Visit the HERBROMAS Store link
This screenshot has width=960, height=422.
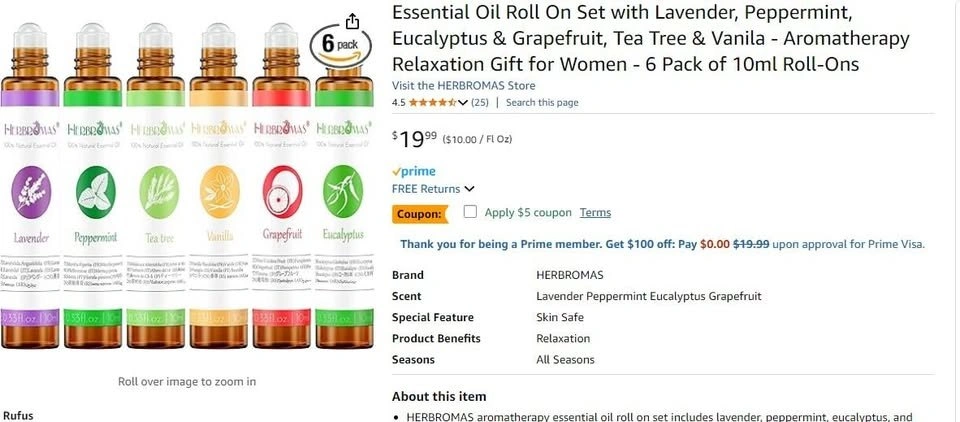(x=463, y=85)
